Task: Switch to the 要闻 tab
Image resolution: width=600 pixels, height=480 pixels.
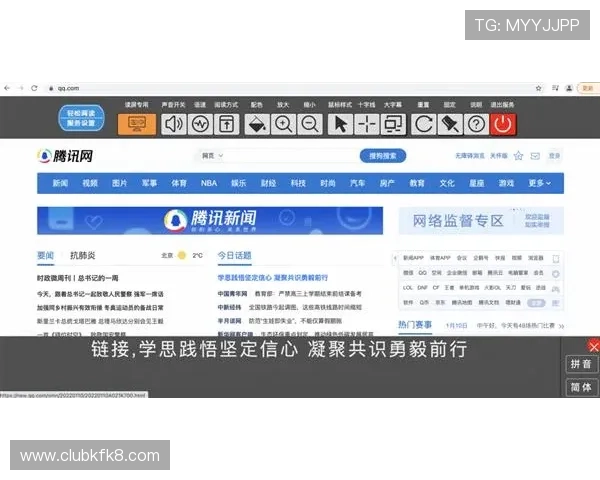Action: coord(45,255)
